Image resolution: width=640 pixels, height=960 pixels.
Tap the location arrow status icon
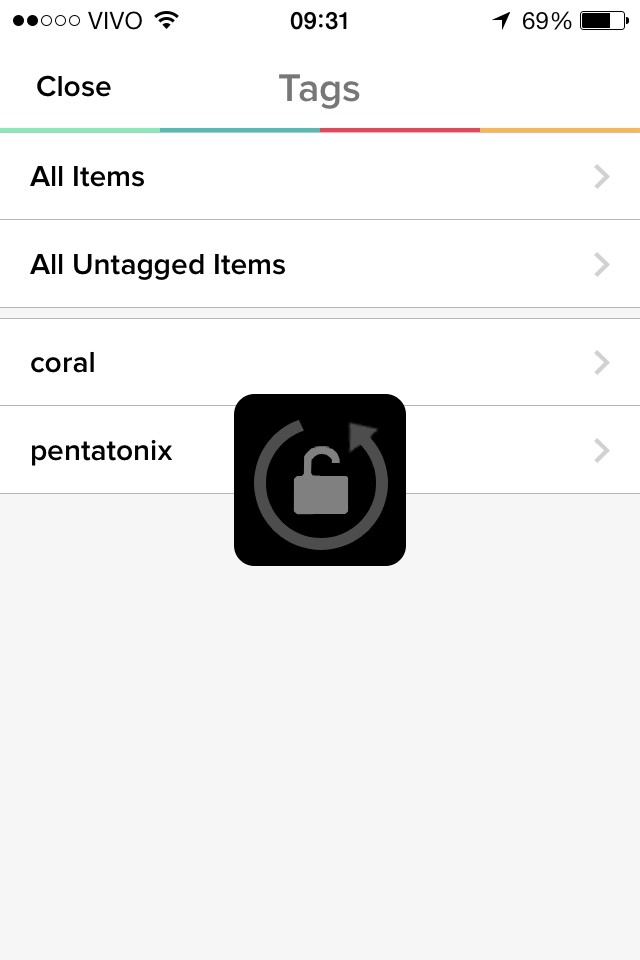pos(501,20)
